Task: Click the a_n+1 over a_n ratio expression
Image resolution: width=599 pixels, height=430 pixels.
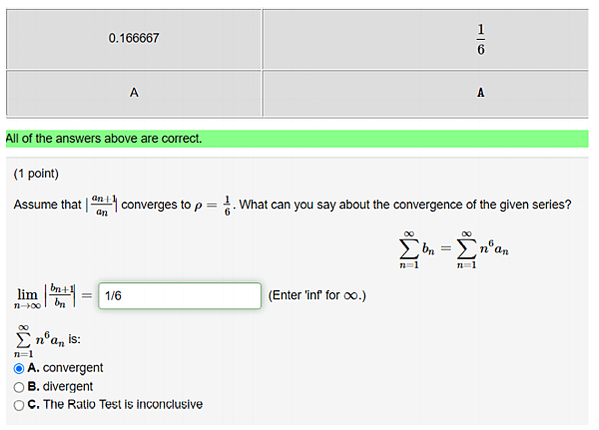Action: 102,205
